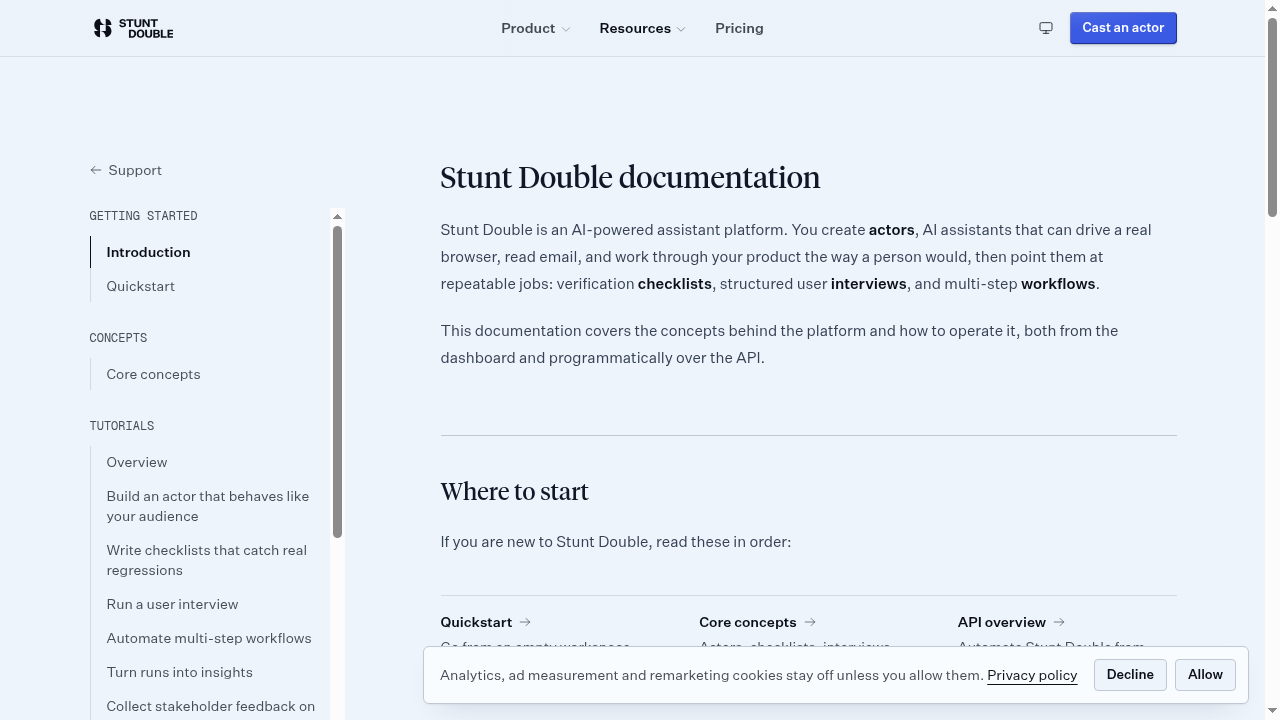Click the Where to start heading
This screenshot has width=1280, height=720.
click(x=515, y=492)
